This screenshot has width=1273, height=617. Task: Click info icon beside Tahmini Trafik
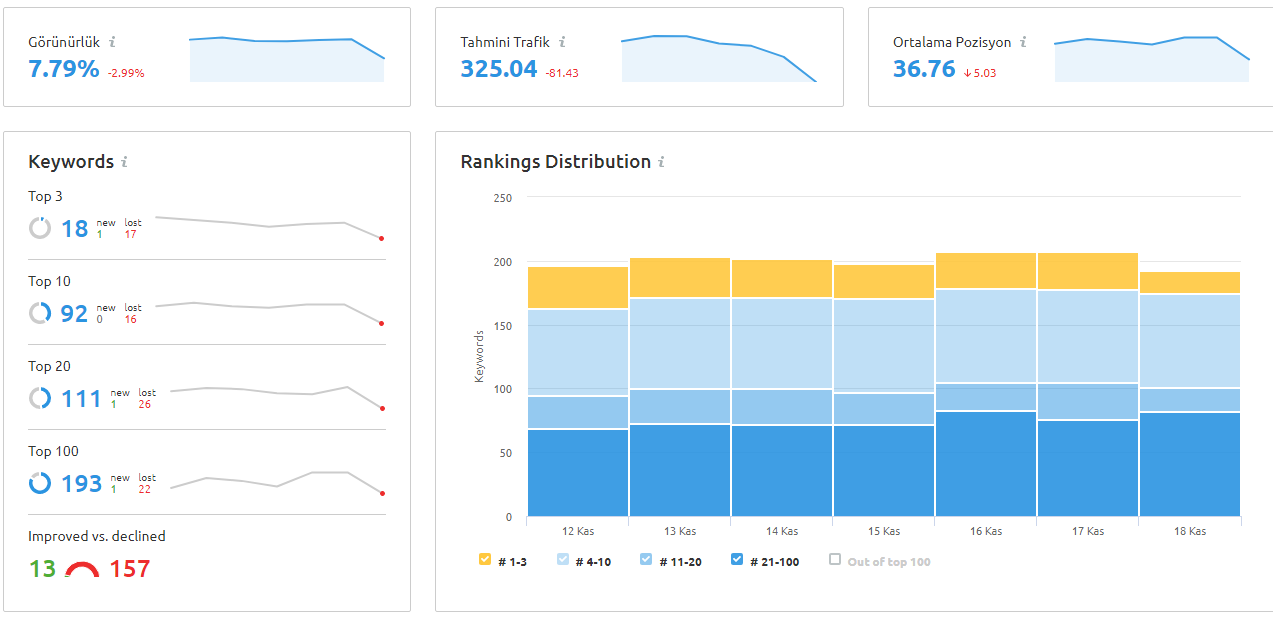click(562, 42)
